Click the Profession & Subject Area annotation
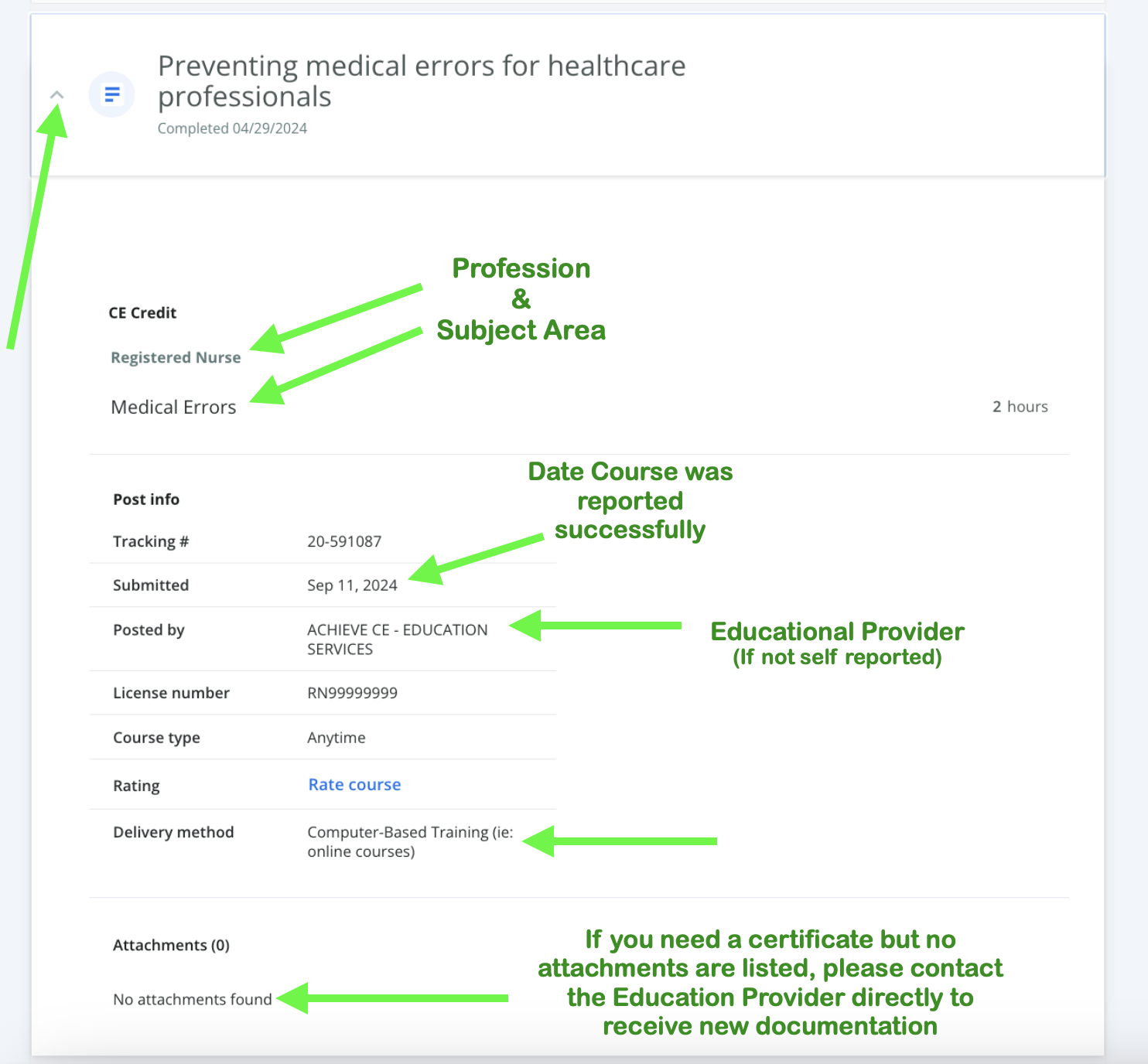The width and height of the screenshot is (1148, 1064). click(x=521, y=299)
